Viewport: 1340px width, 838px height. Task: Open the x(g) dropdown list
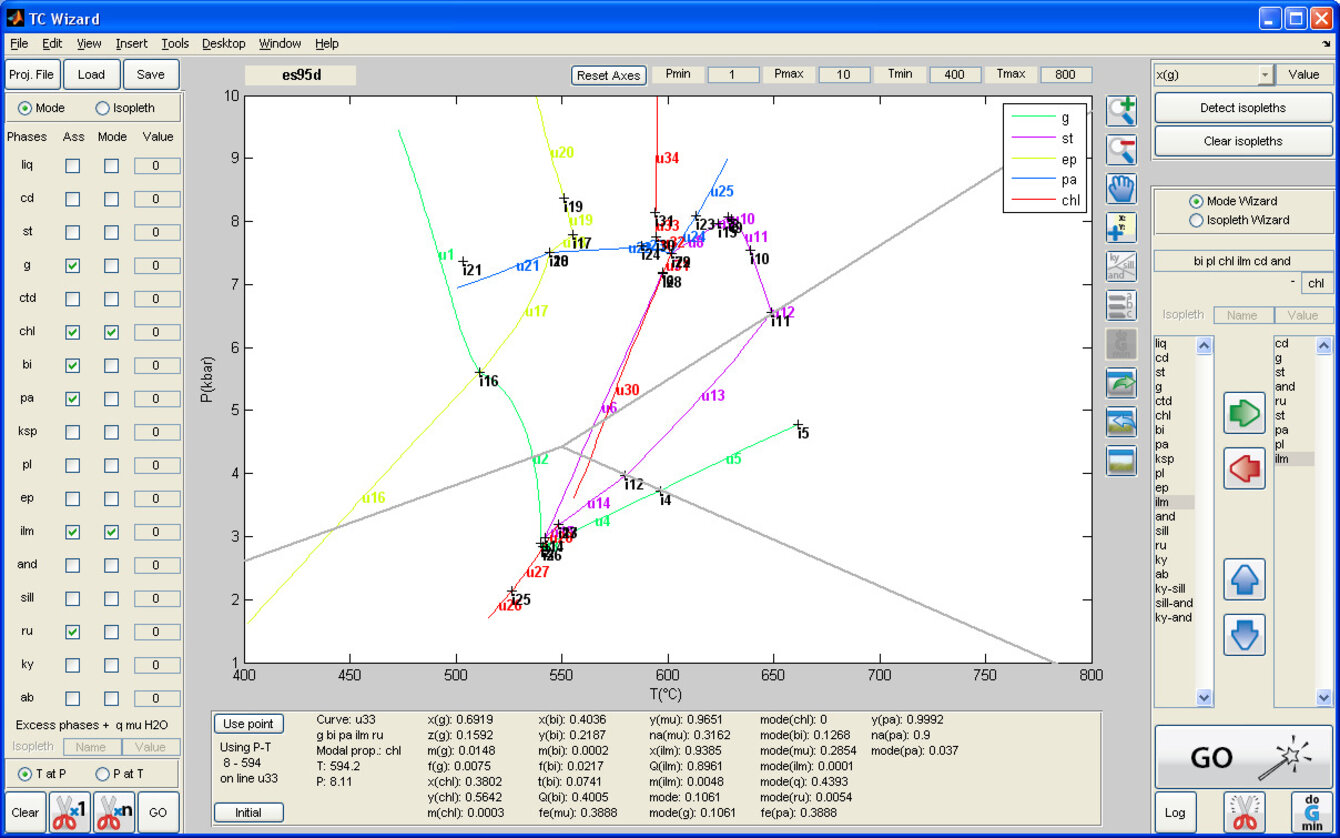(x=1265, y=75)
